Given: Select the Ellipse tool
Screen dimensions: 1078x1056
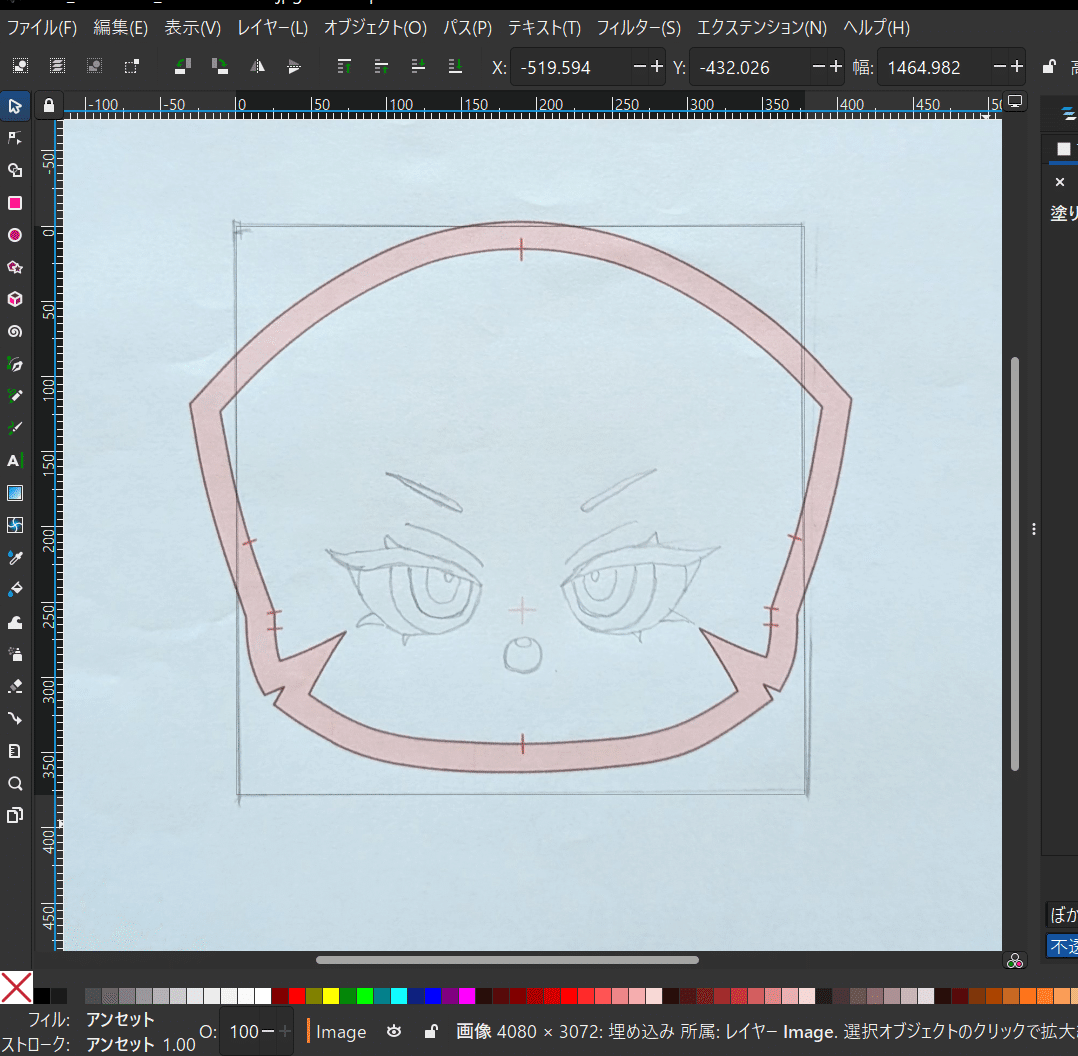Looking at the screenshot, I should tap(14, 235).
